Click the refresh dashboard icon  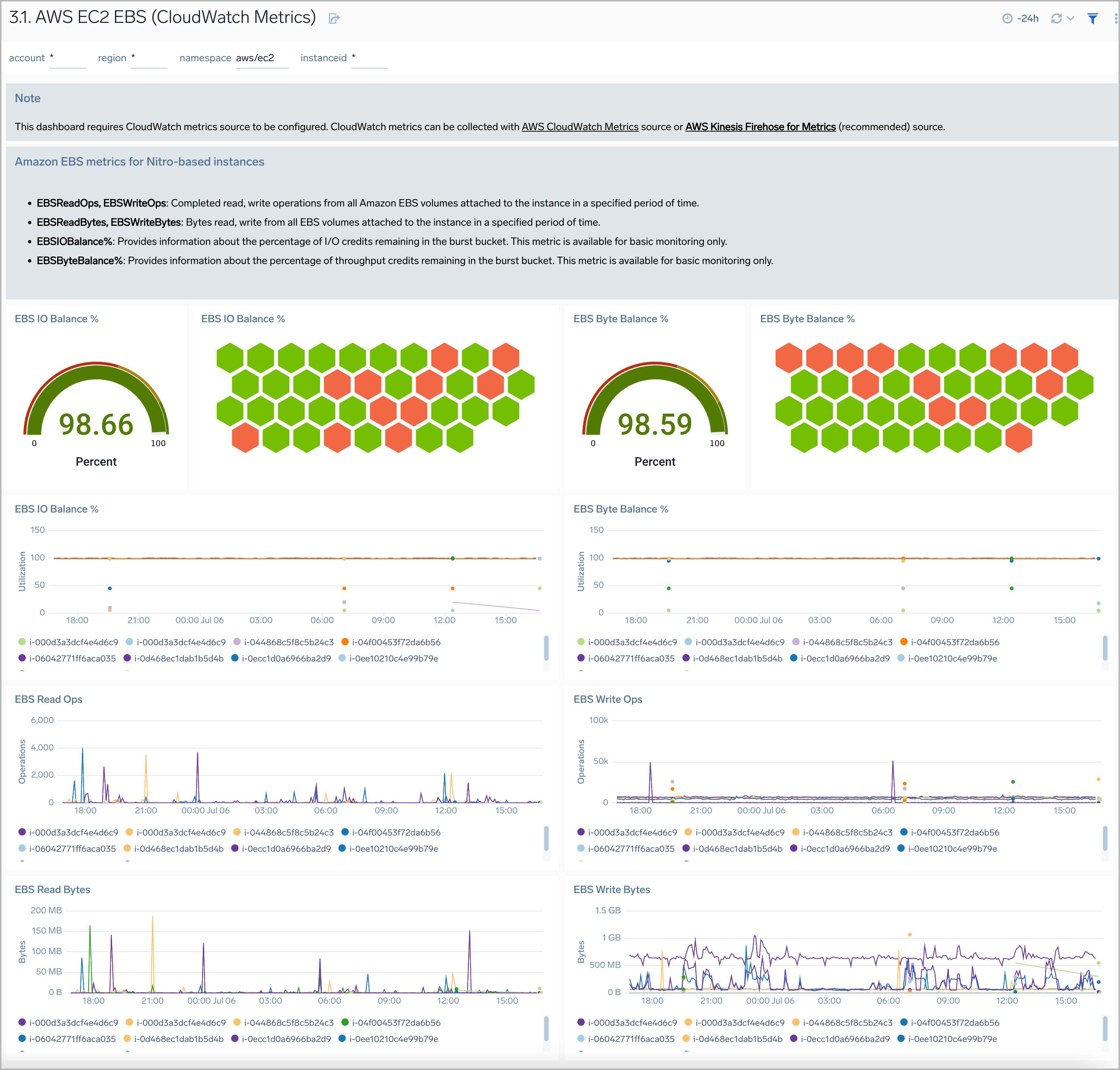point(1056,18)
